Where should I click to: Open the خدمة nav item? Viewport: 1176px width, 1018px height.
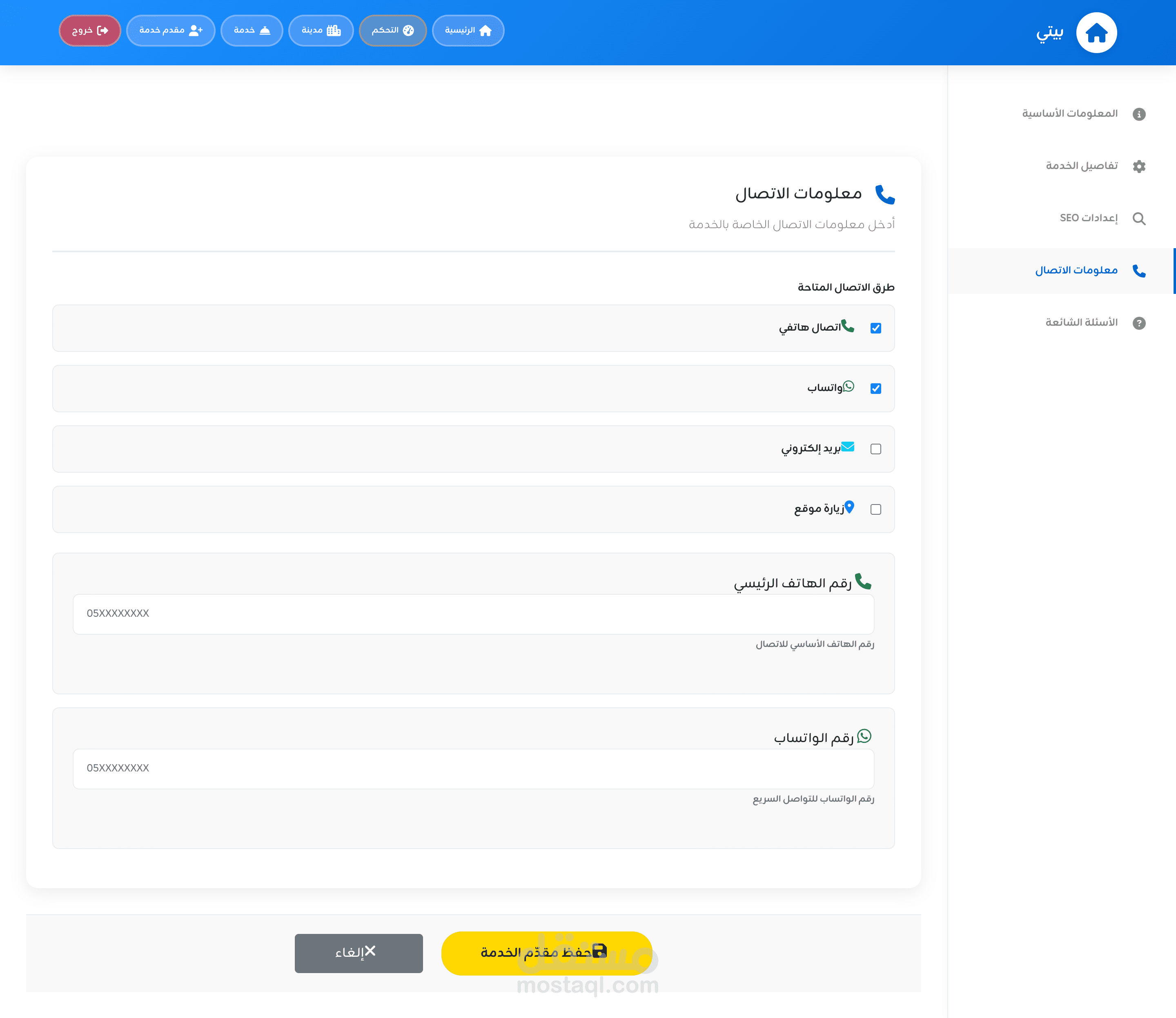(251, 31)
